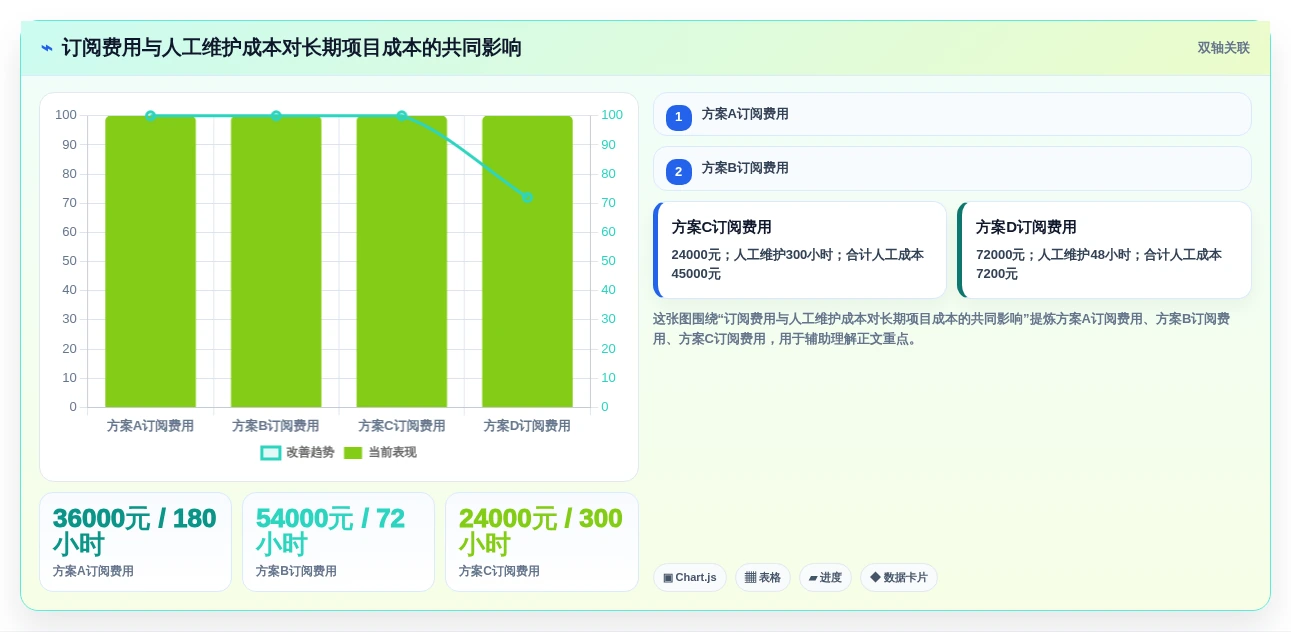Click the 方案C订阅费用 caption under 24000元

click(499, 571)
